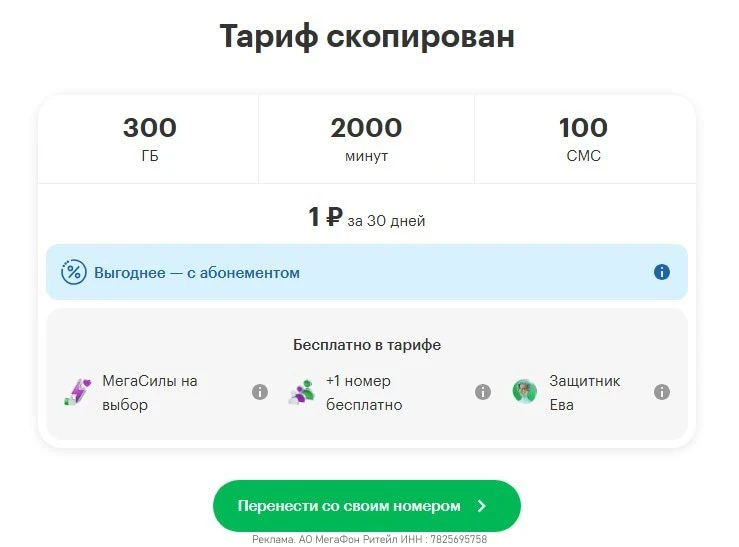Show info for +1 номер бесплатно
The width and height of the screenshot is (739, 547).
coord(483,392)
